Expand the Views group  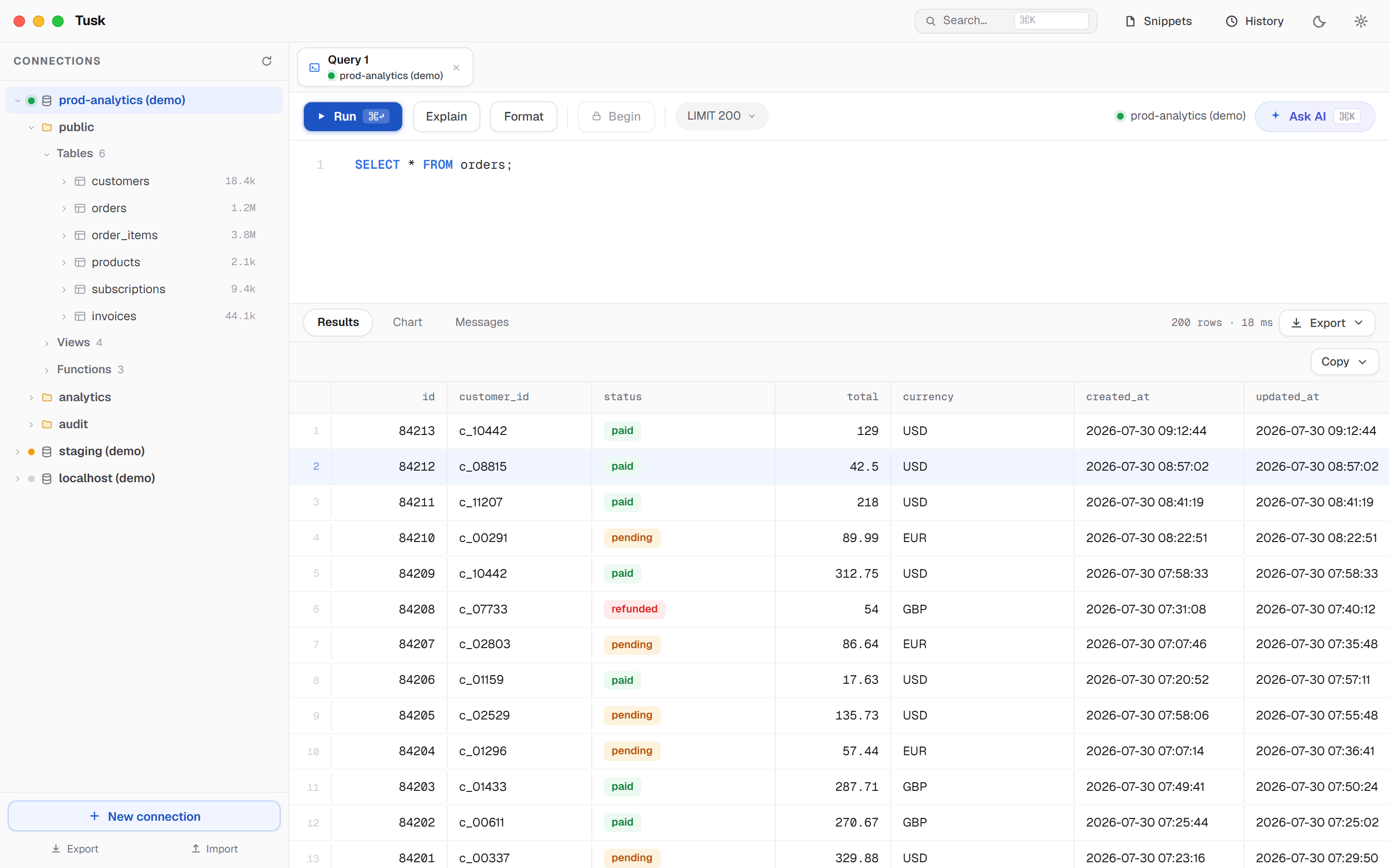pyautogui.click(x=47, y=343)
